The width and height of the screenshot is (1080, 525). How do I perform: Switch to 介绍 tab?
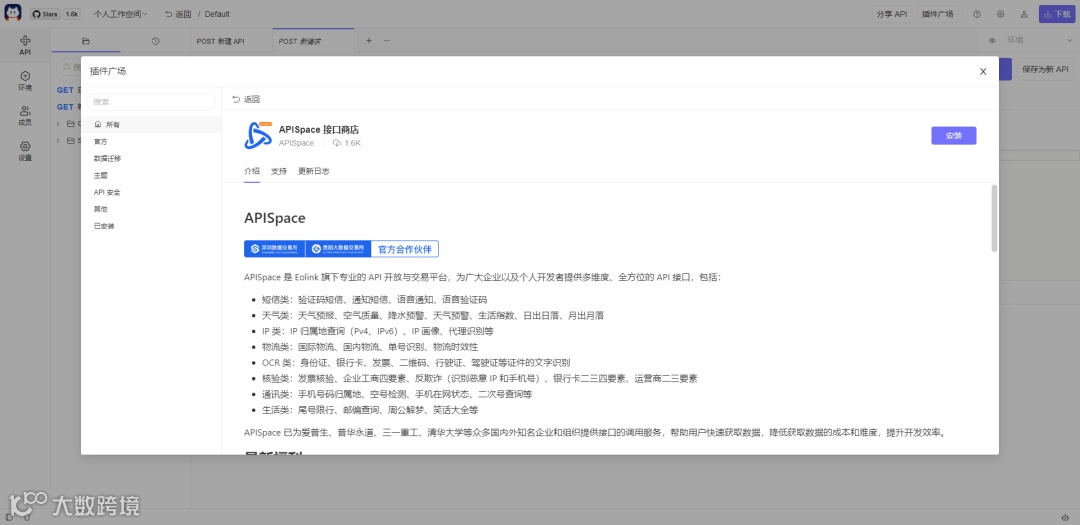pyautogui.click(x=252, y=171)
